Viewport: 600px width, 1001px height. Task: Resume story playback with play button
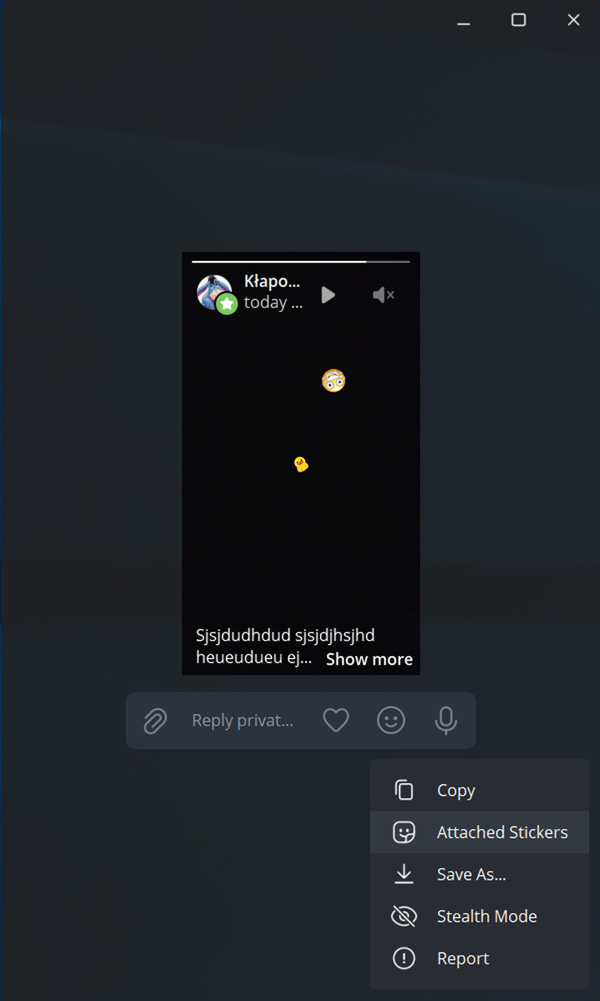coord(328,295)
